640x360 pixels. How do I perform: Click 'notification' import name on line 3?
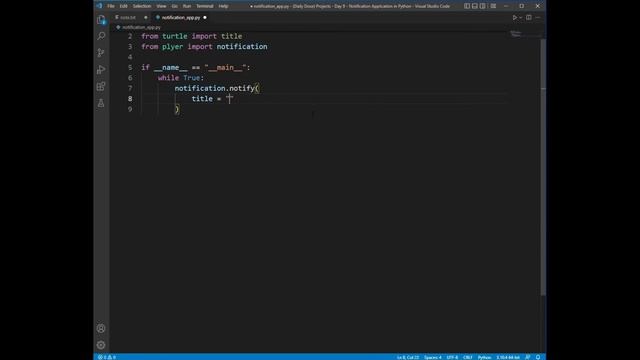(242, 47)
